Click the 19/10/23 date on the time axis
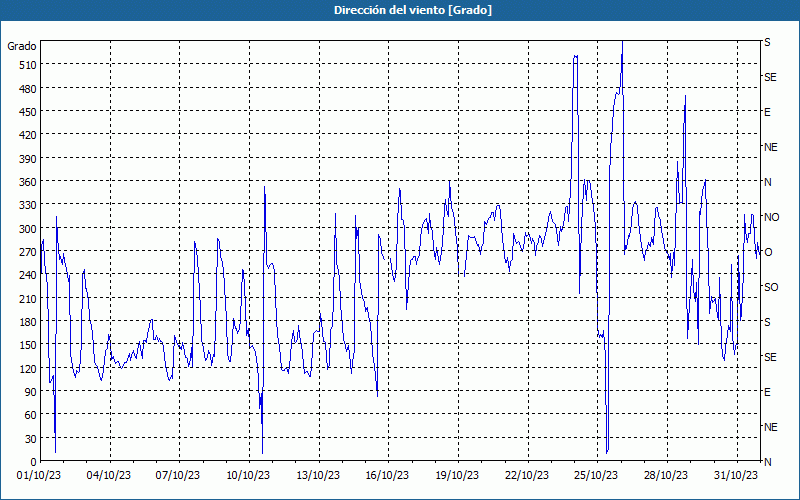 pyautogui.click(x=457, y=476)
